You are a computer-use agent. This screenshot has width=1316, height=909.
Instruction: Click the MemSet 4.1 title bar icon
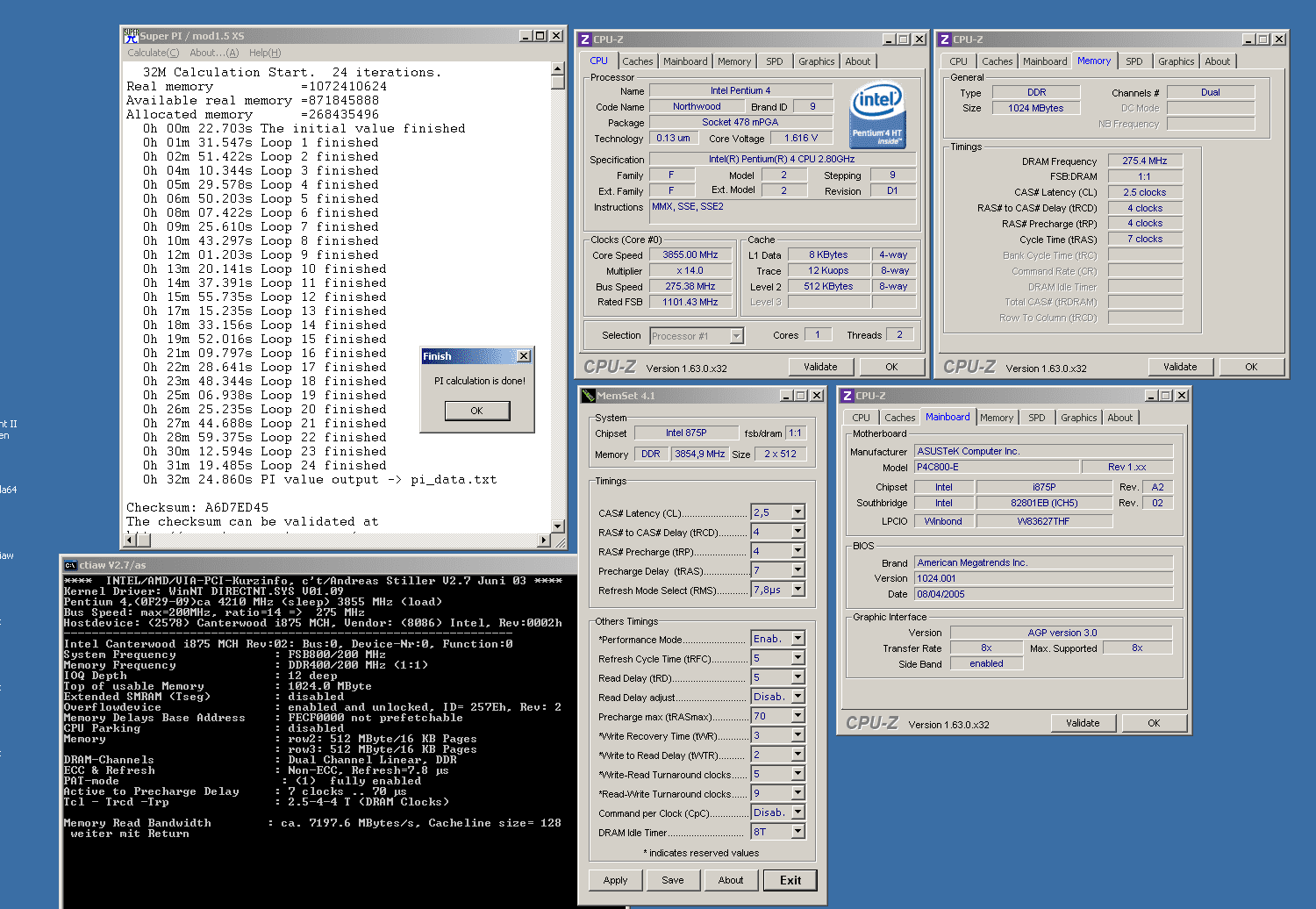click(x=589, y=396)
